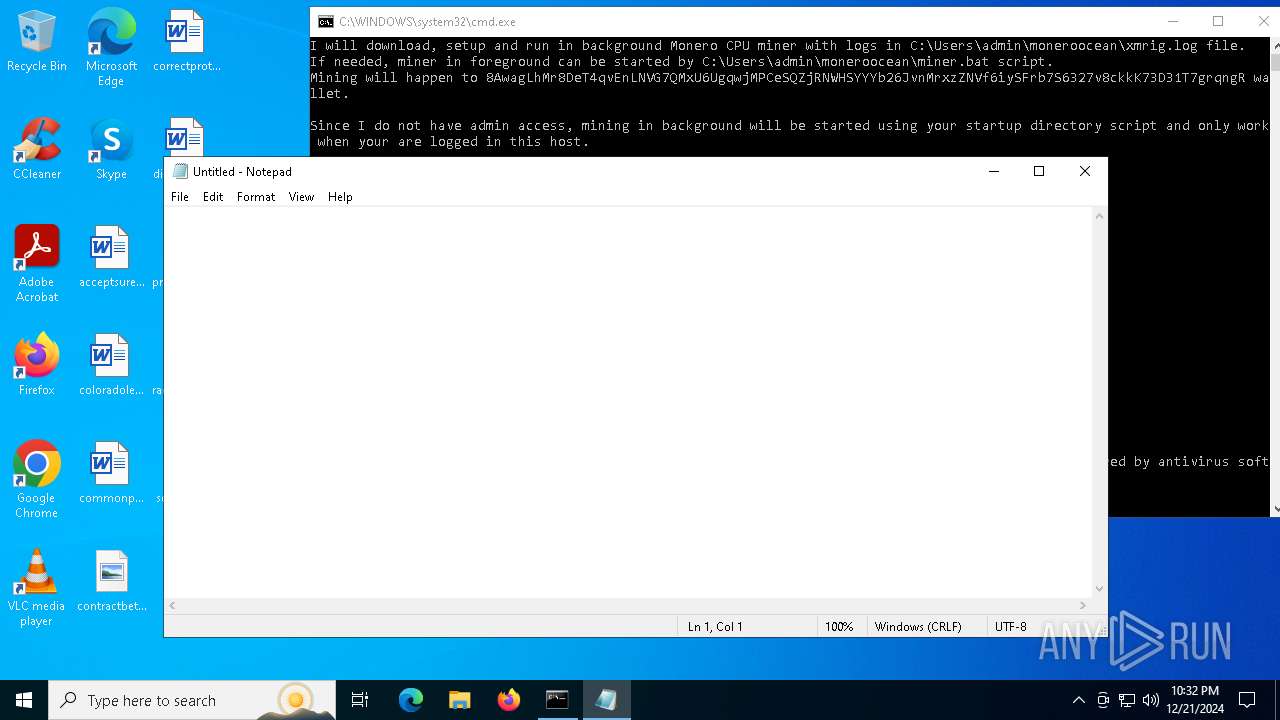Click the Windows Start button
The height and width of the screenshot is (720, 1280).
tap(24, 700)
